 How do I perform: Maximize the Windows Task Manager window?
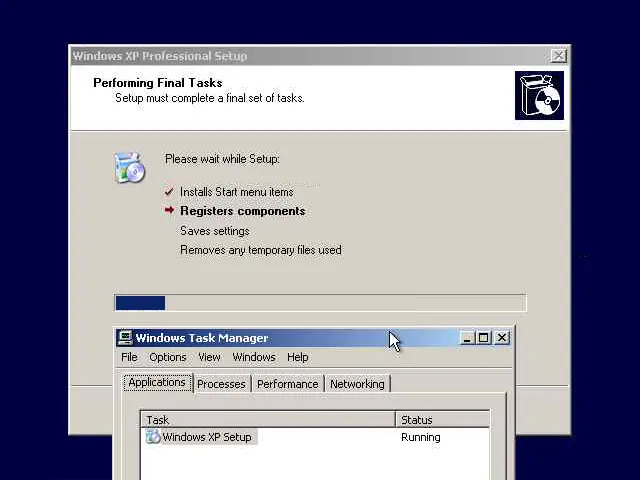coord(484,338)
